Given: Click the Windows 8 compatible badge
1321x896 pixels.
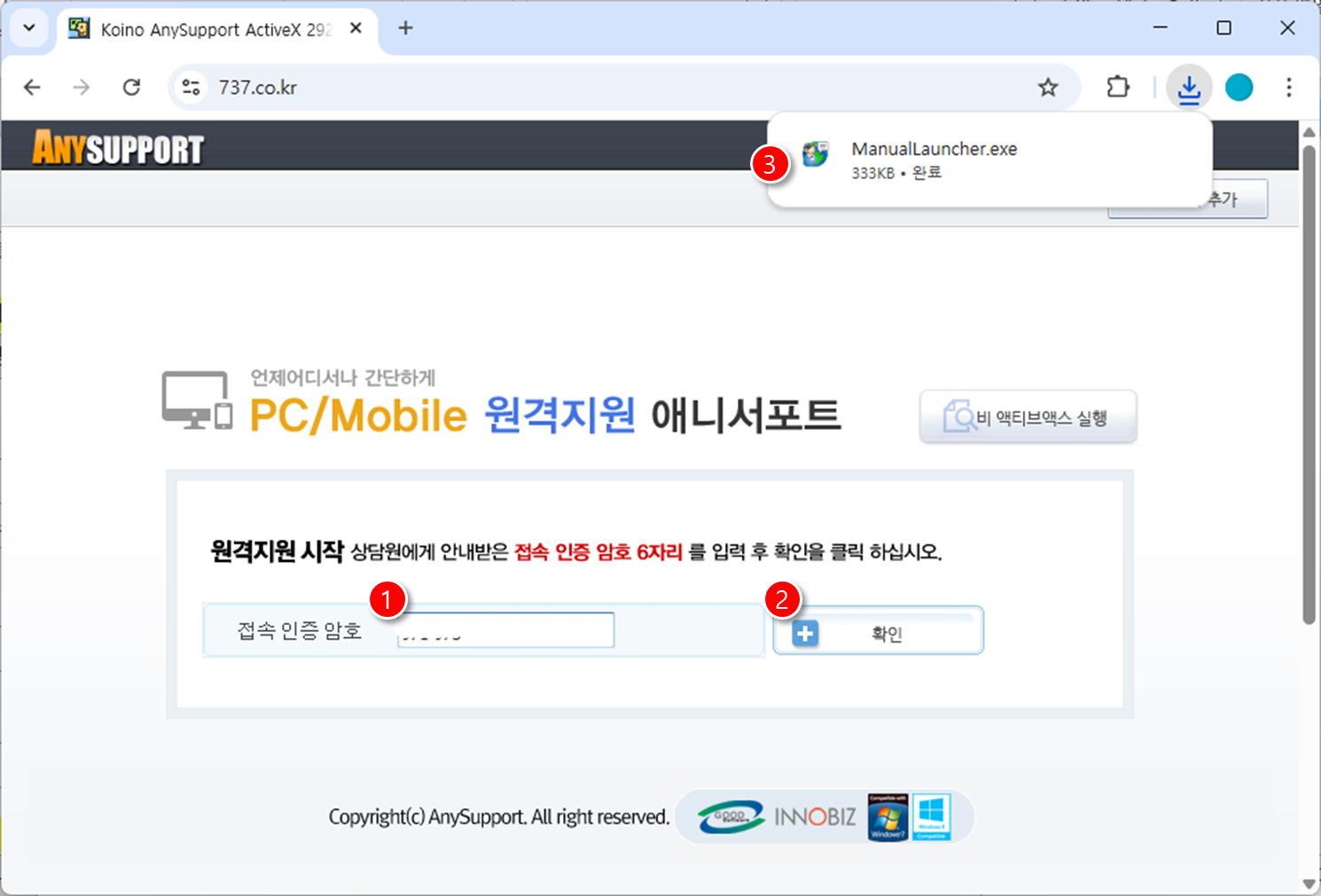Looking at the screenshot, I should pyautogui.click(x=931, y=816).
